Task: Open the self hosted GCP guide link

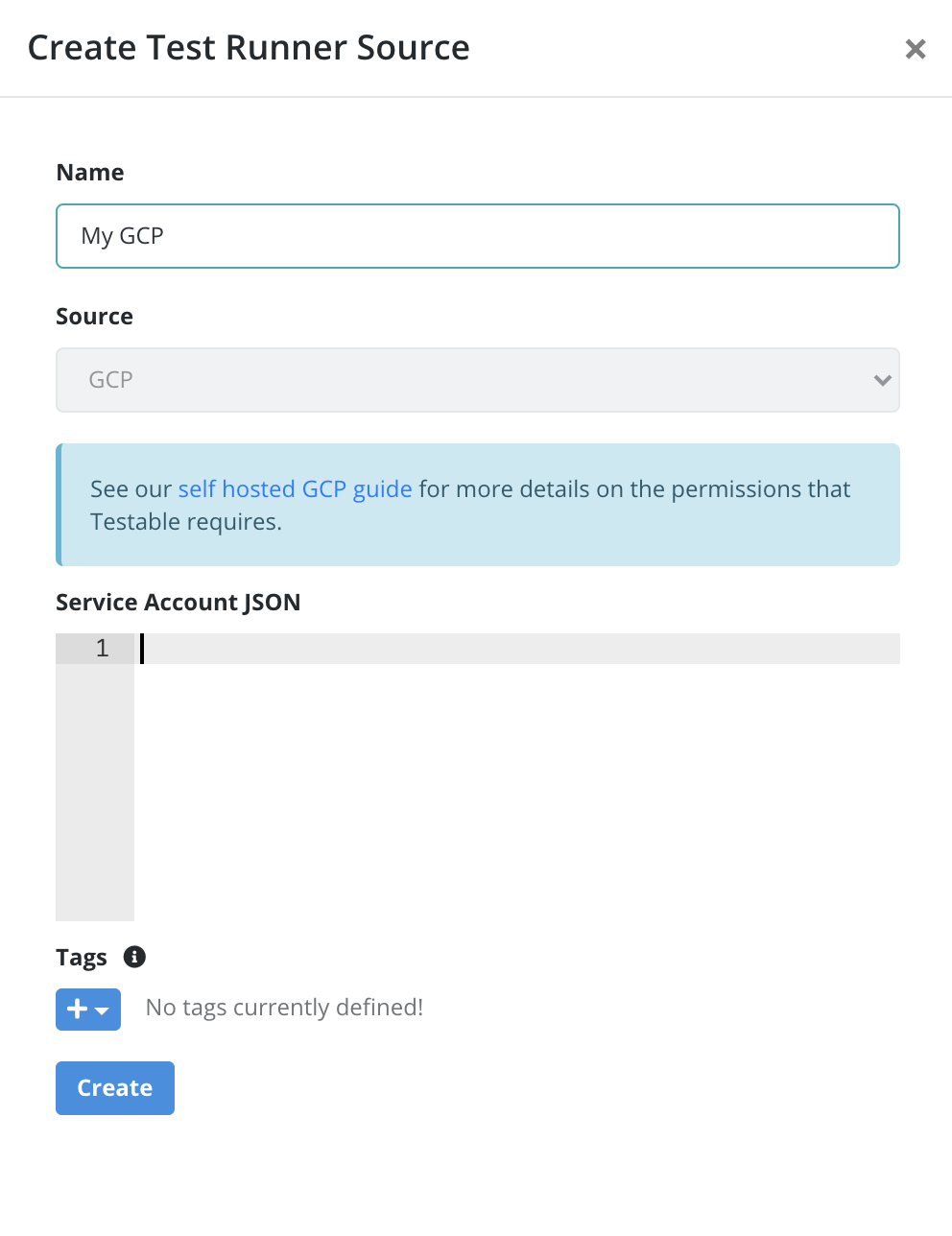Action: (x=296, y=489)
